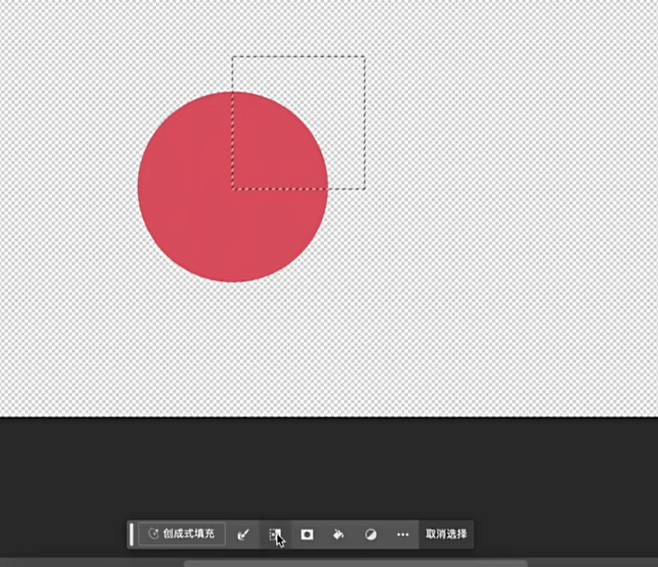This screenshot has height=567, width=658.
Task: Click the scrollbar track left of thumb
Action: tap(91, 563)
